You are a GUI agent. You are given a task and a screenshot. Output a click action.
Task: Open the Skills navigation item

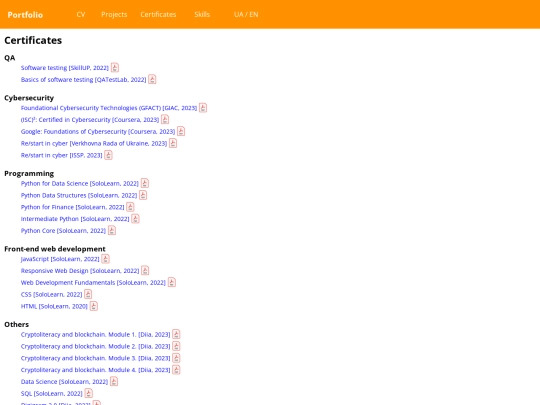(x=202, y=14)
